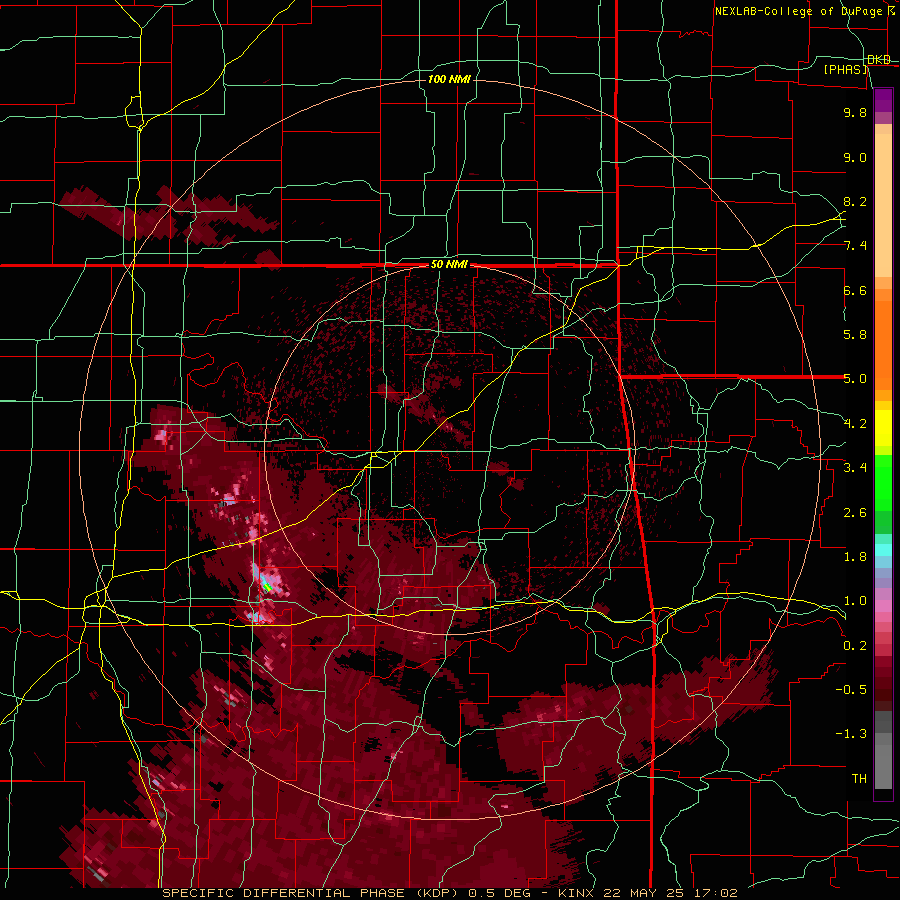Select the 6.6 value on the color scale
Screen dimensions: 900x900
855,290
